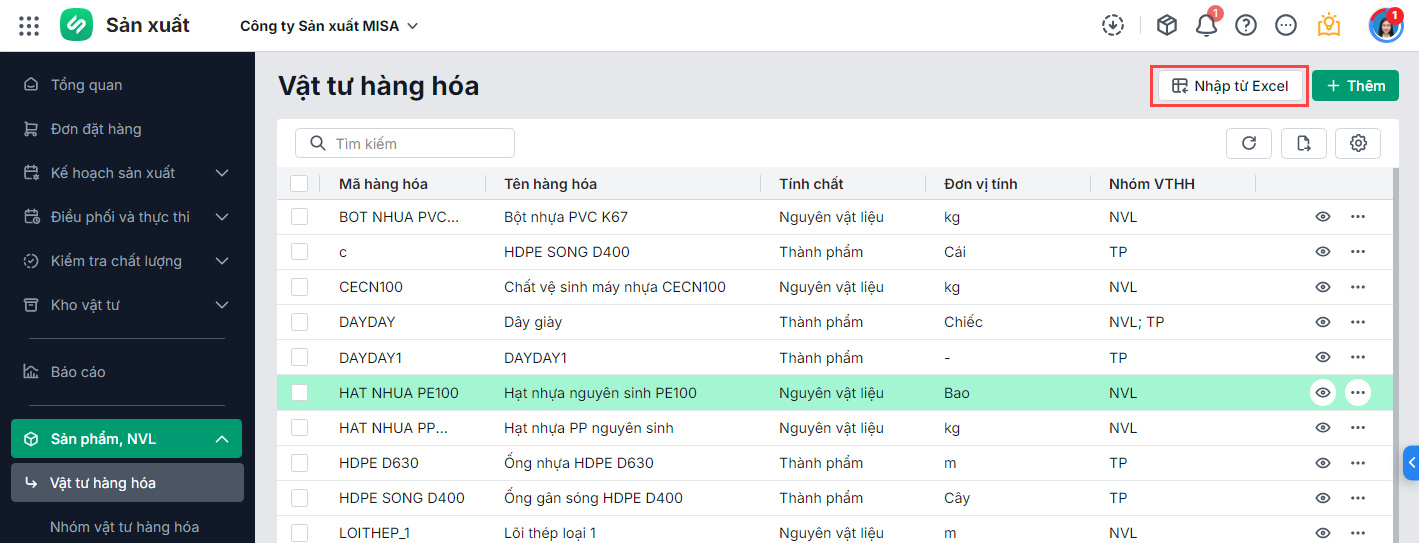
Task: Open Nhóm vật tư hàng hóa submenu
Action: pos(124,527)
